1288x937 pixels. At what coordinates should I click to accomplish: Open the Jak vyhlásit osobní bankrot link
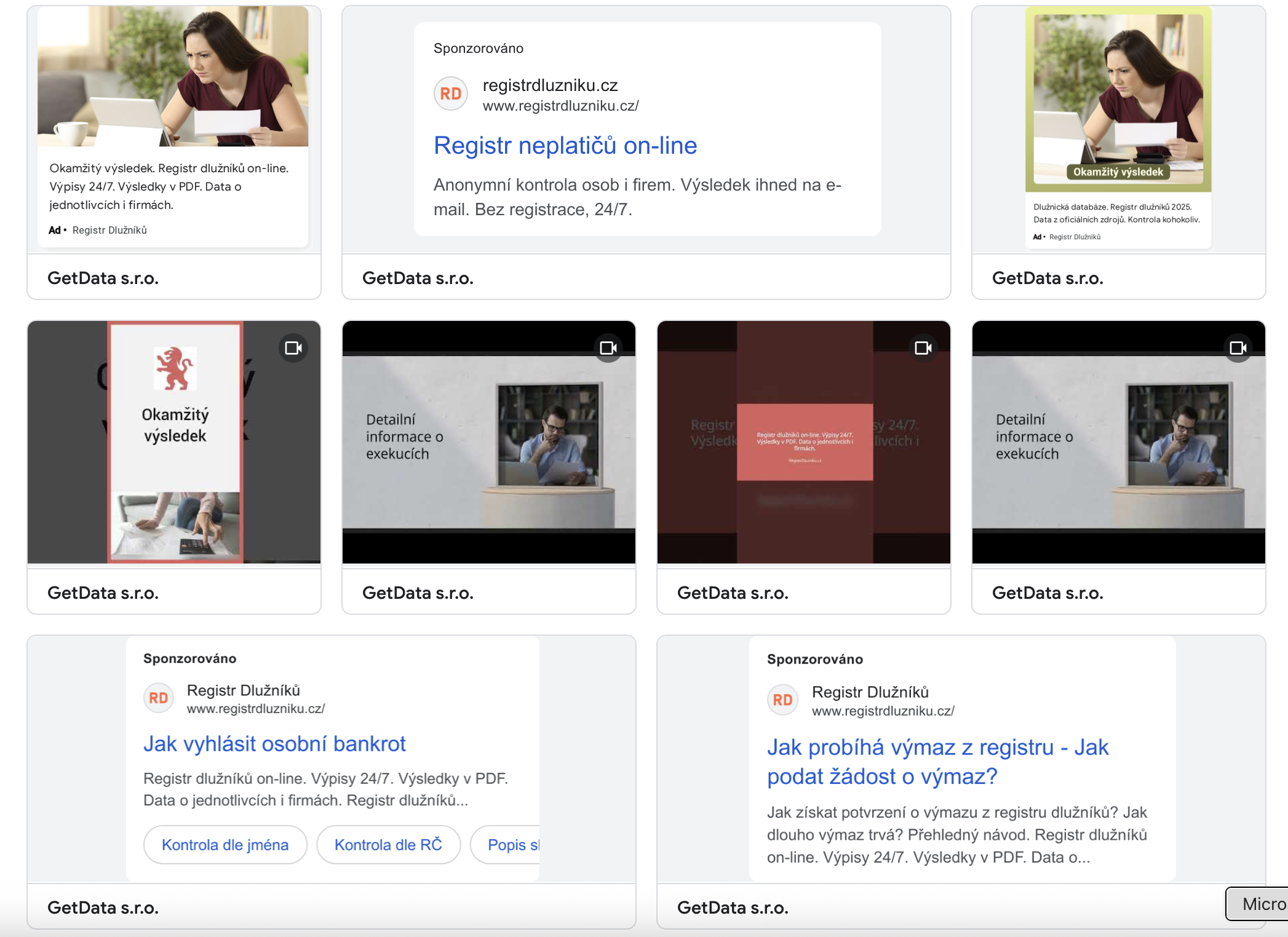274,744
